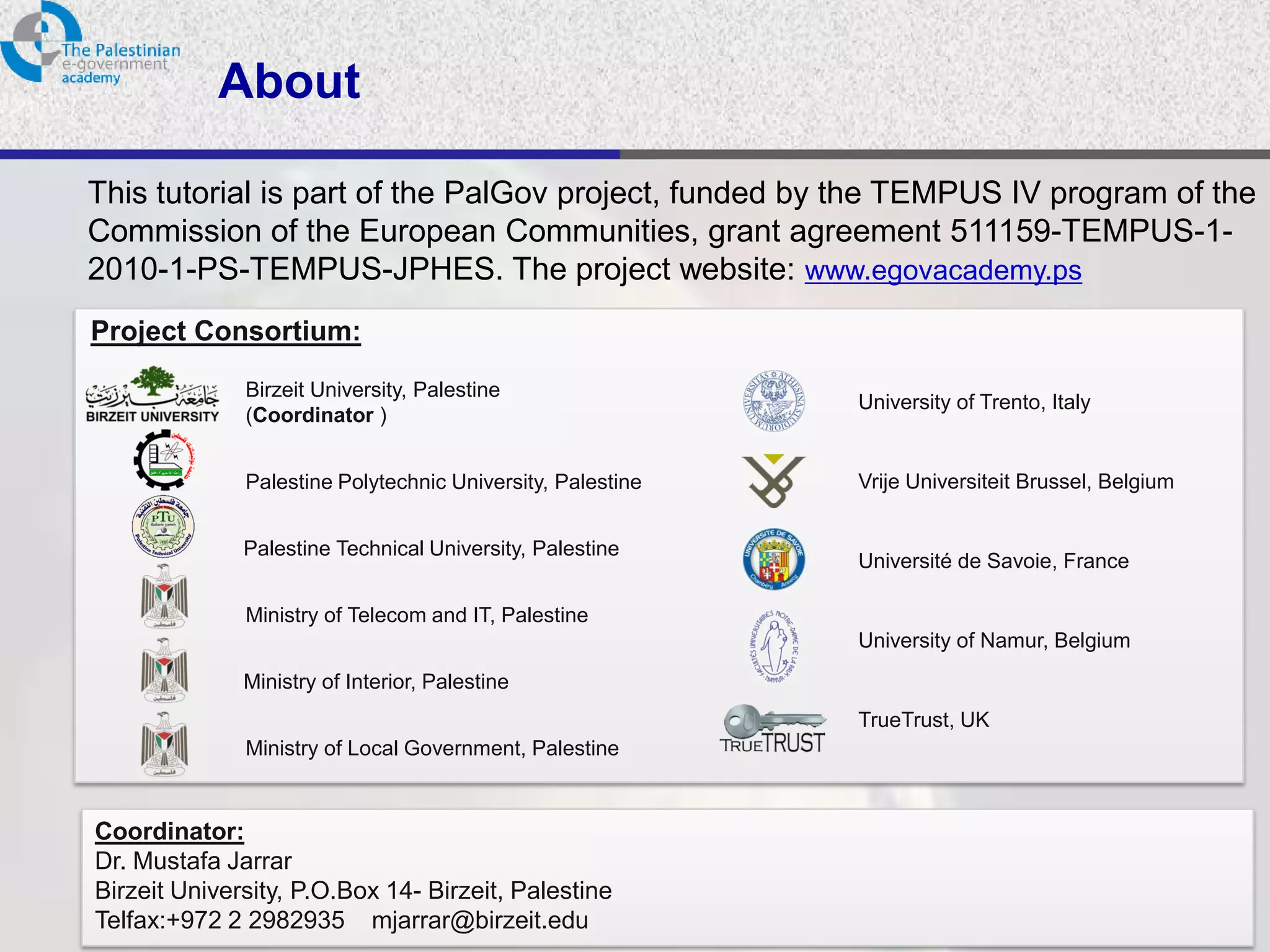The height and width of the screenshot is (952, 1270).
Task: Select the University of Trento, Italy text
Action: 974,402
